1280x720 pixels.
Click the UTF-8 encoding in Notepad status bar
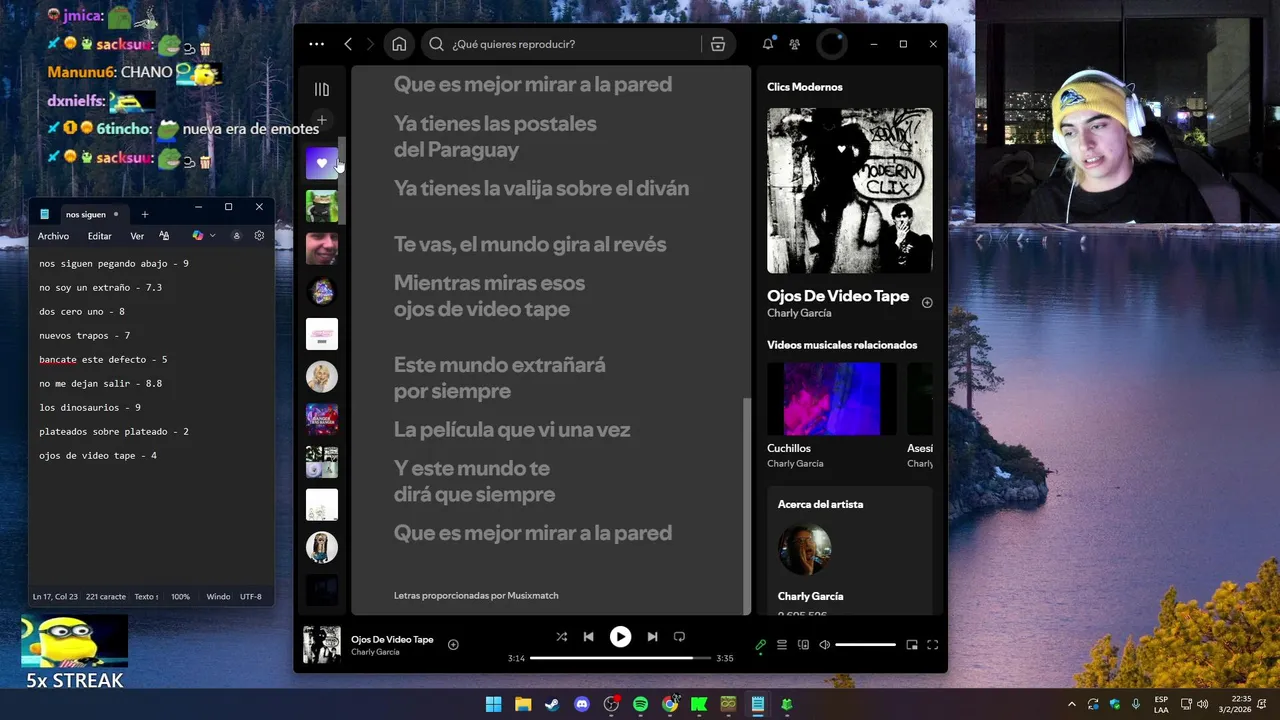250,597
